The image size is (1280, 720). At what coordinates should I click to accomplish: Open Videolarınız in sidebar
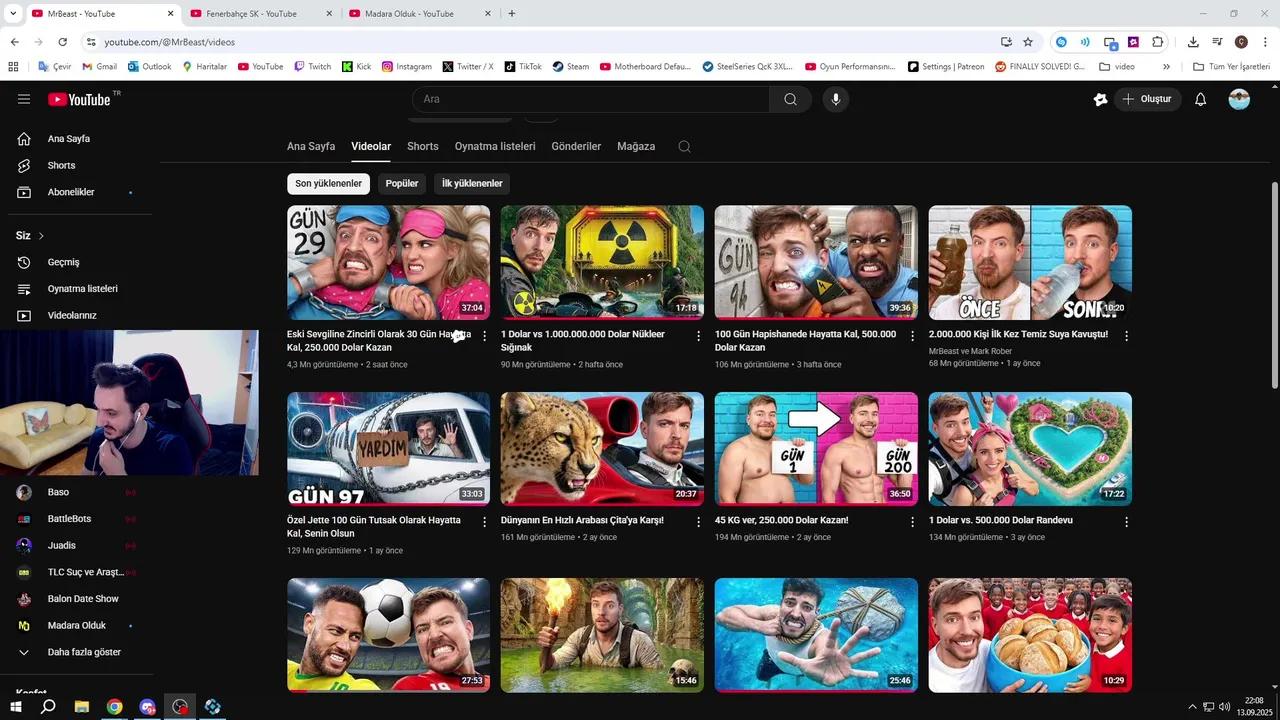point(70,315)
